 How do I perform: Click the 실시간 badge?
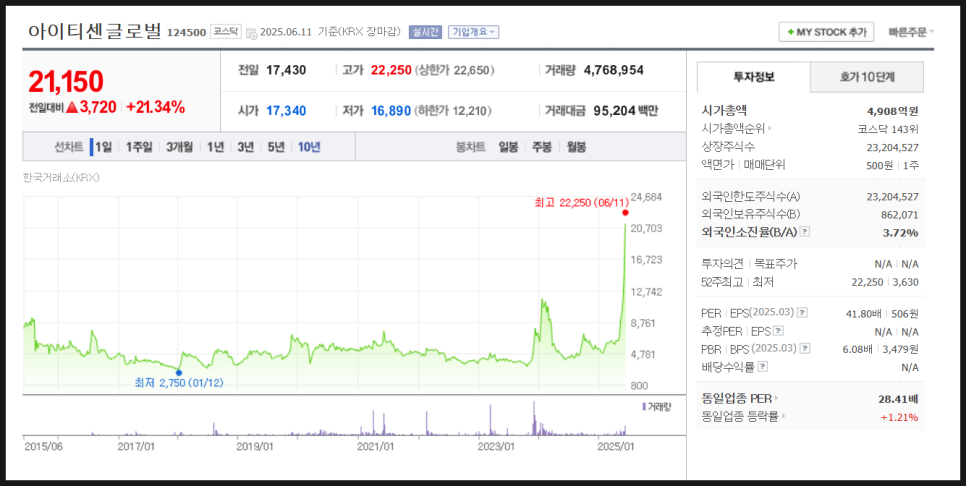[x=425, y=32]
